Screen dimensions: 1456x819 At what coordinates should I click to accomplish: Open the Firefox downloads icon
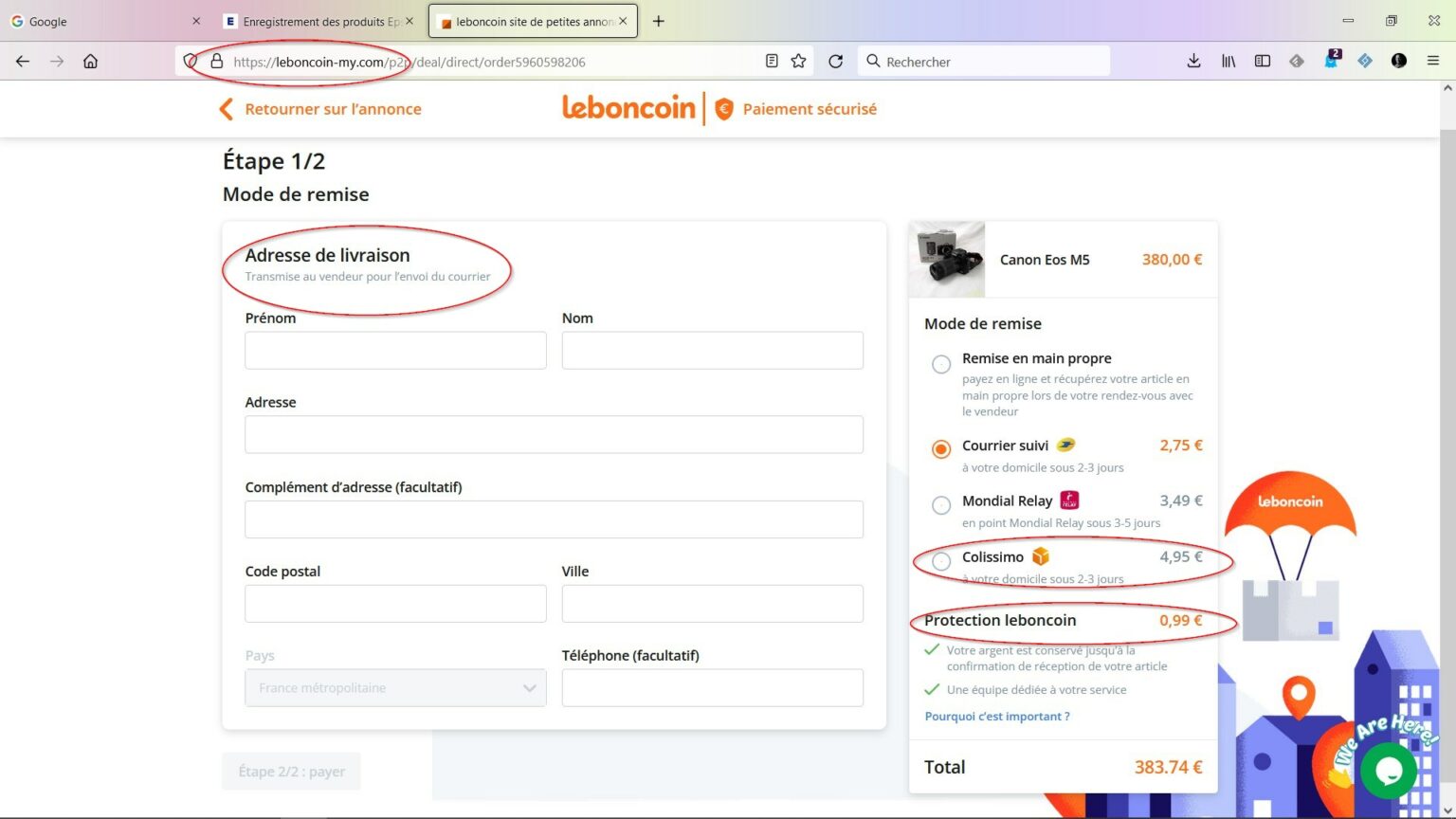point(1193,62)
